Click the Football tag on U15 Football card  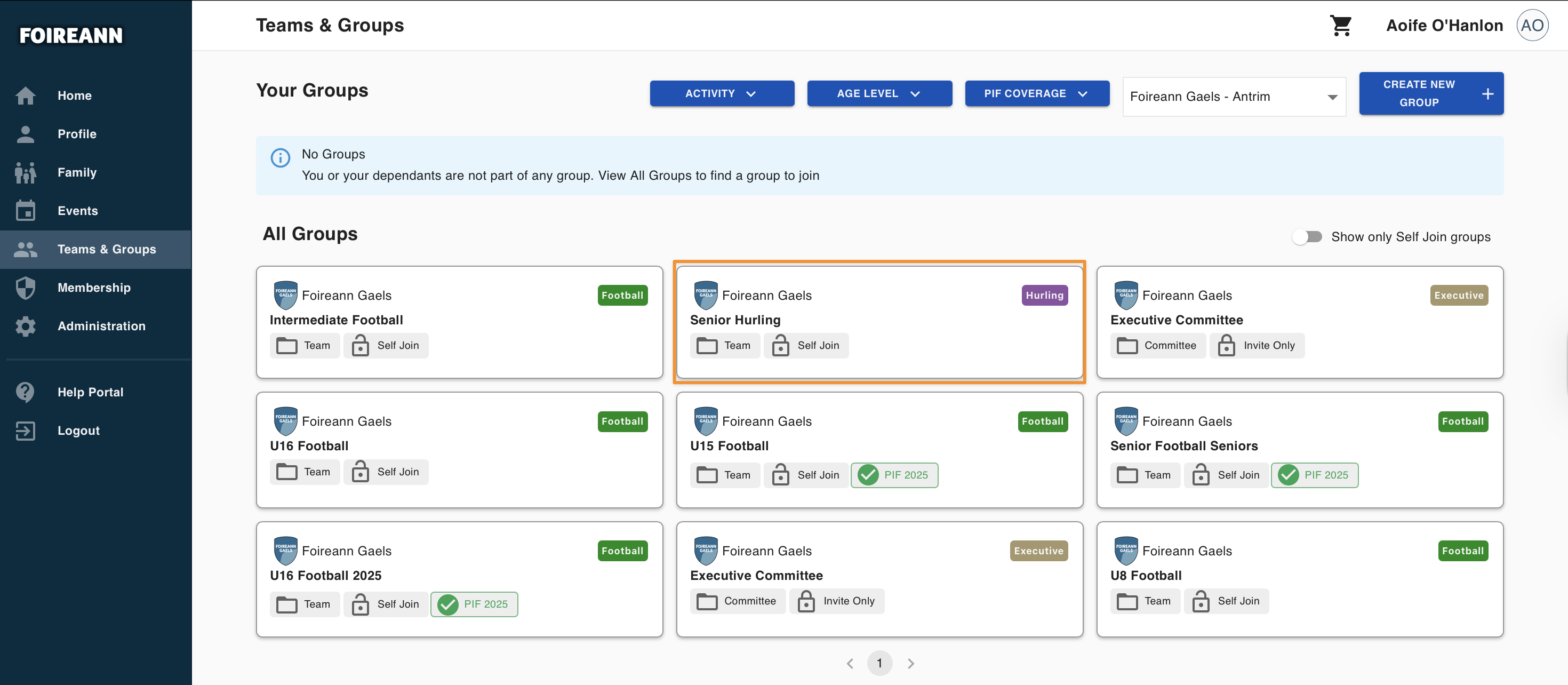(x=1042, y=421)
